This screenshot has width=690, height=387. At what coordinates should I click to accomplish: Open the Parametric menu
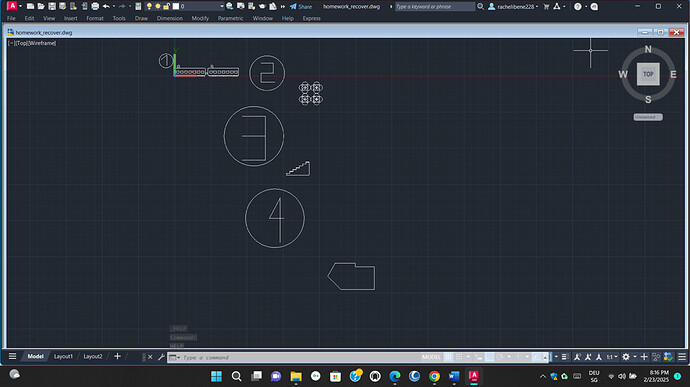click(230, 18)
